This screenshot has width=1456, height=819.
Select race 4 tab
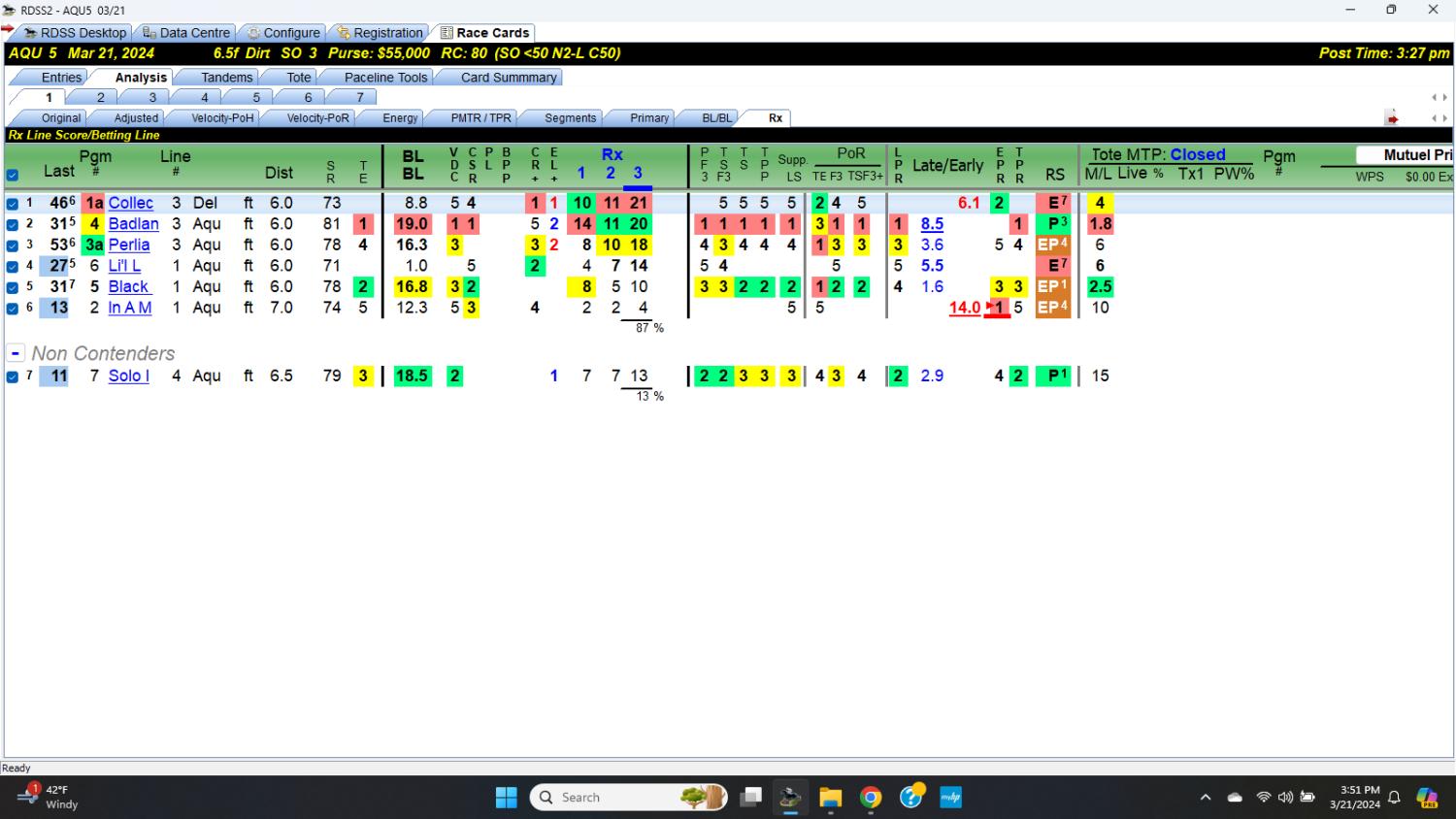click(204, 97)
